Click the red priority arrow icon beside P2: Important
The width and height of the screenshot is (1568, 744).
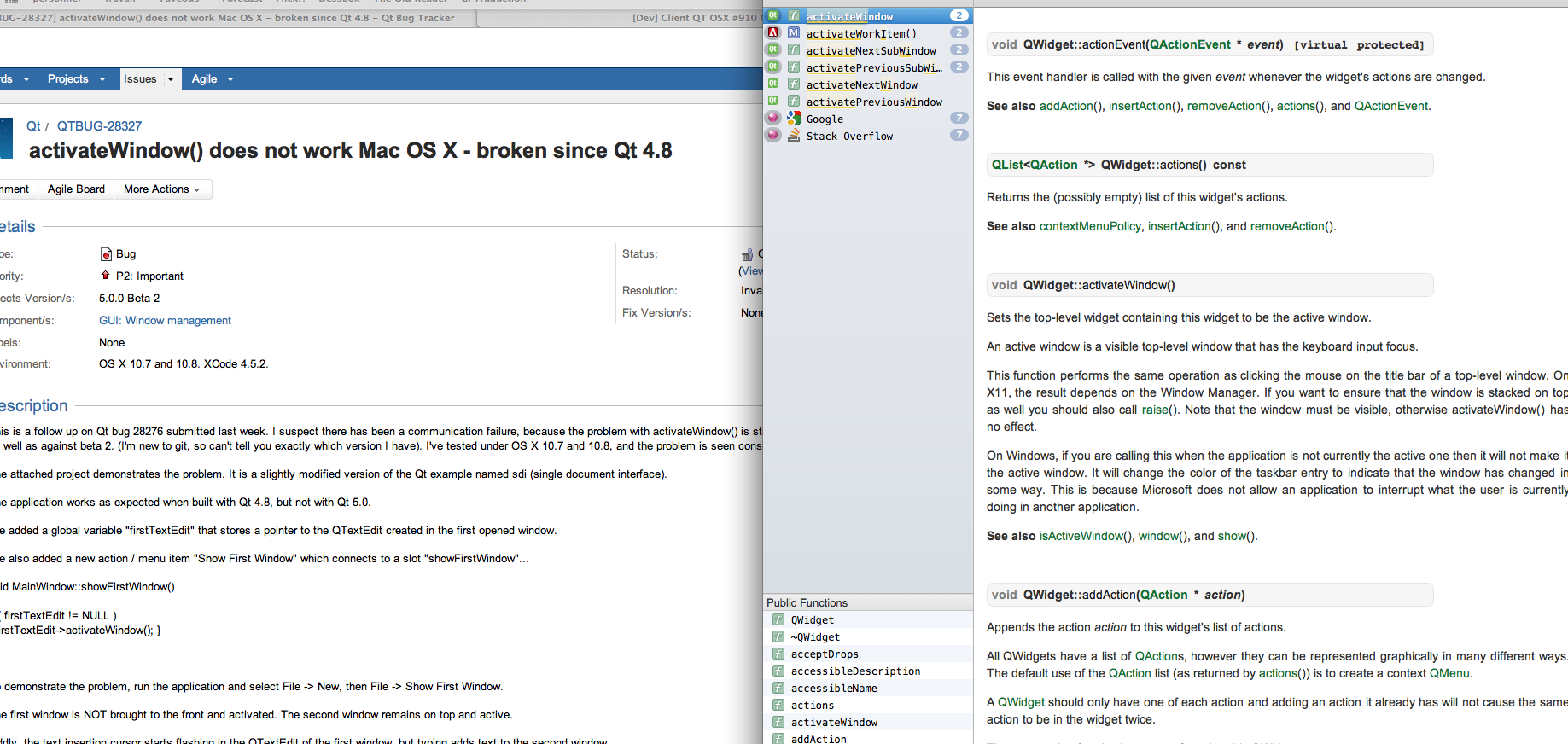[x=106, y=275]
